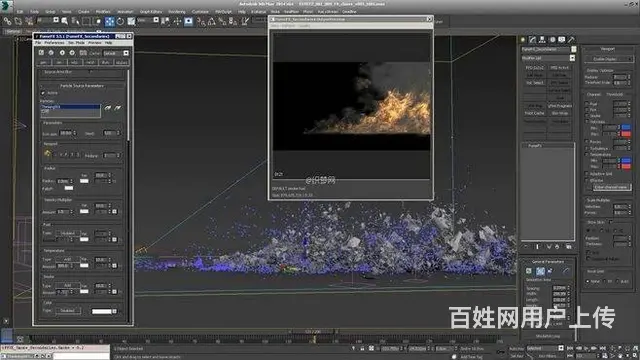Click the pick particle object icon beside list
Viewport: 640px width, 360px height.
point(108,108)
